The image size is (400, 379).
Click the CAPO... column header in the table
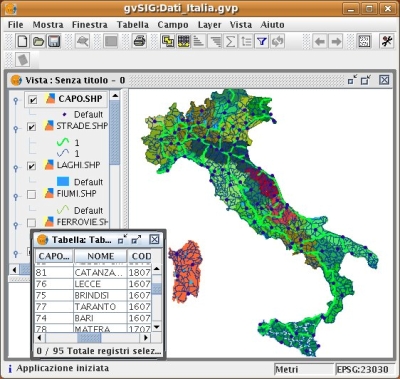(x=54, y=256)
